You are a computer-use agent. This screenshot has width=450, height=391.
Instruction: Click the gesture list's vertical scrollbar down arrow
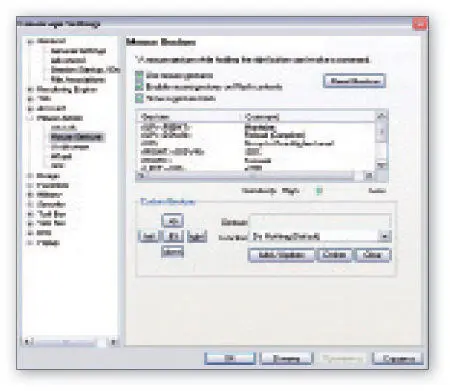click(381, 165)
